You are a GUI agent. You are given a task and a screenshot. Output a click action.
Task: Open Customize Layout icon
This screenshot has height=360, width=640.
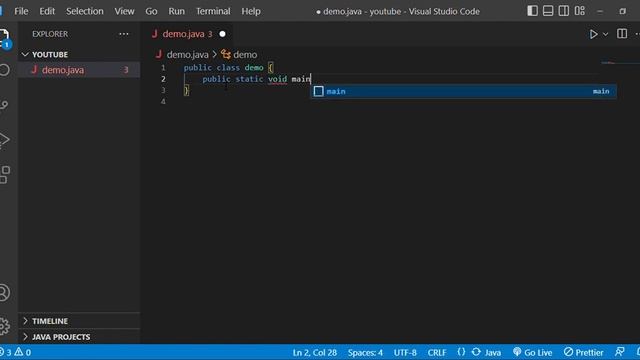coord(580,11)
